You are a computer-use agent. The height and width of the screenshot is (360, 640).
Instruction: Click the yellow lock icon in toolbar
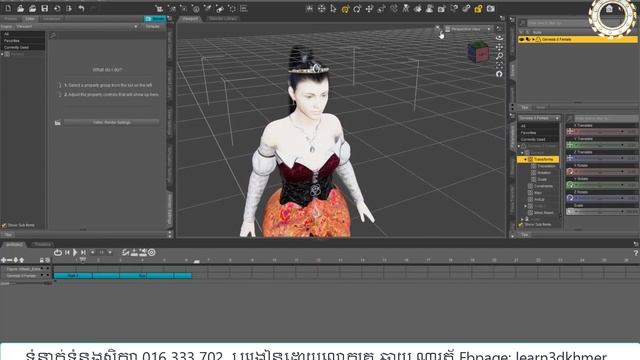click(x=478, y=9)
